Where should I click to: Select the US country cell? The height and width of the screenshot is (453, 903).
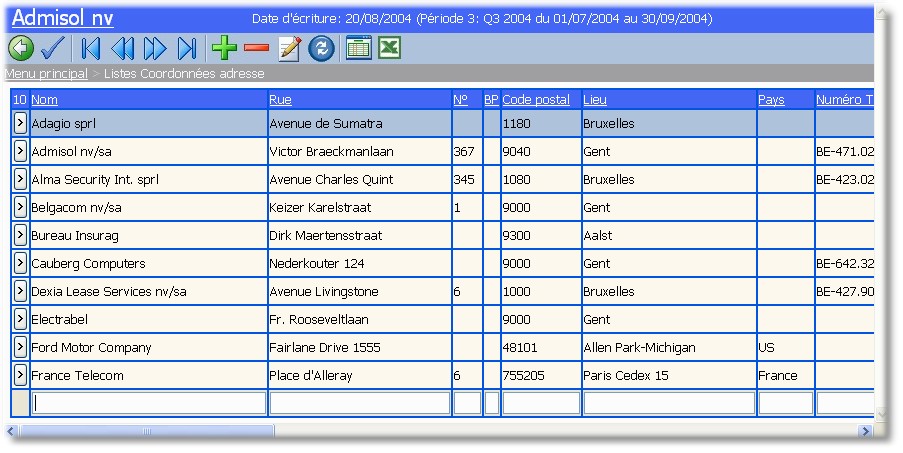coord(786,348)
